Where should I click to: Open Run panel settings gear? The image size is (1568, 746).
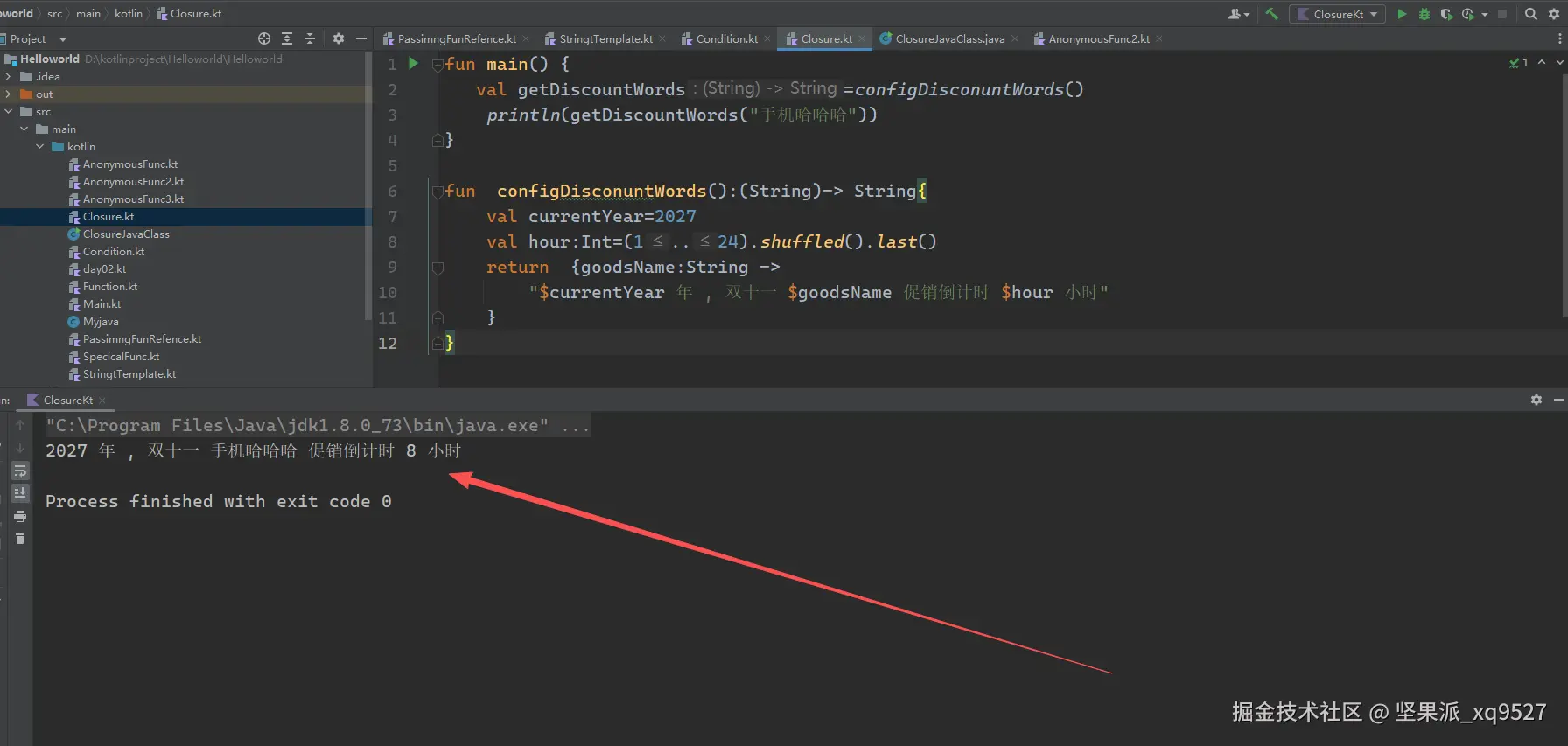click(x=1536, y=400)
